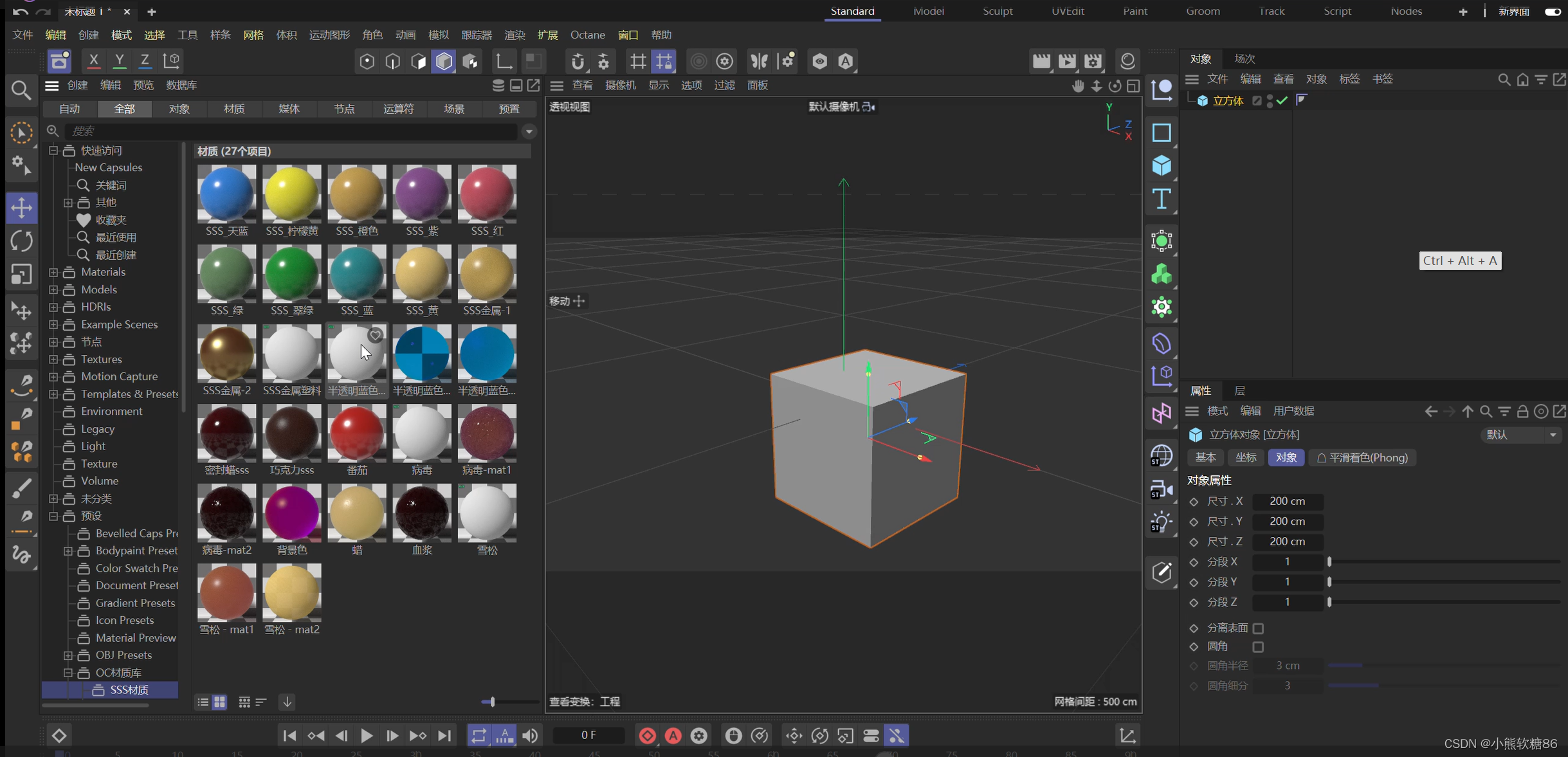
Task: Select the Rotate tool in left toolbar
Action: [x=21, y=241]
